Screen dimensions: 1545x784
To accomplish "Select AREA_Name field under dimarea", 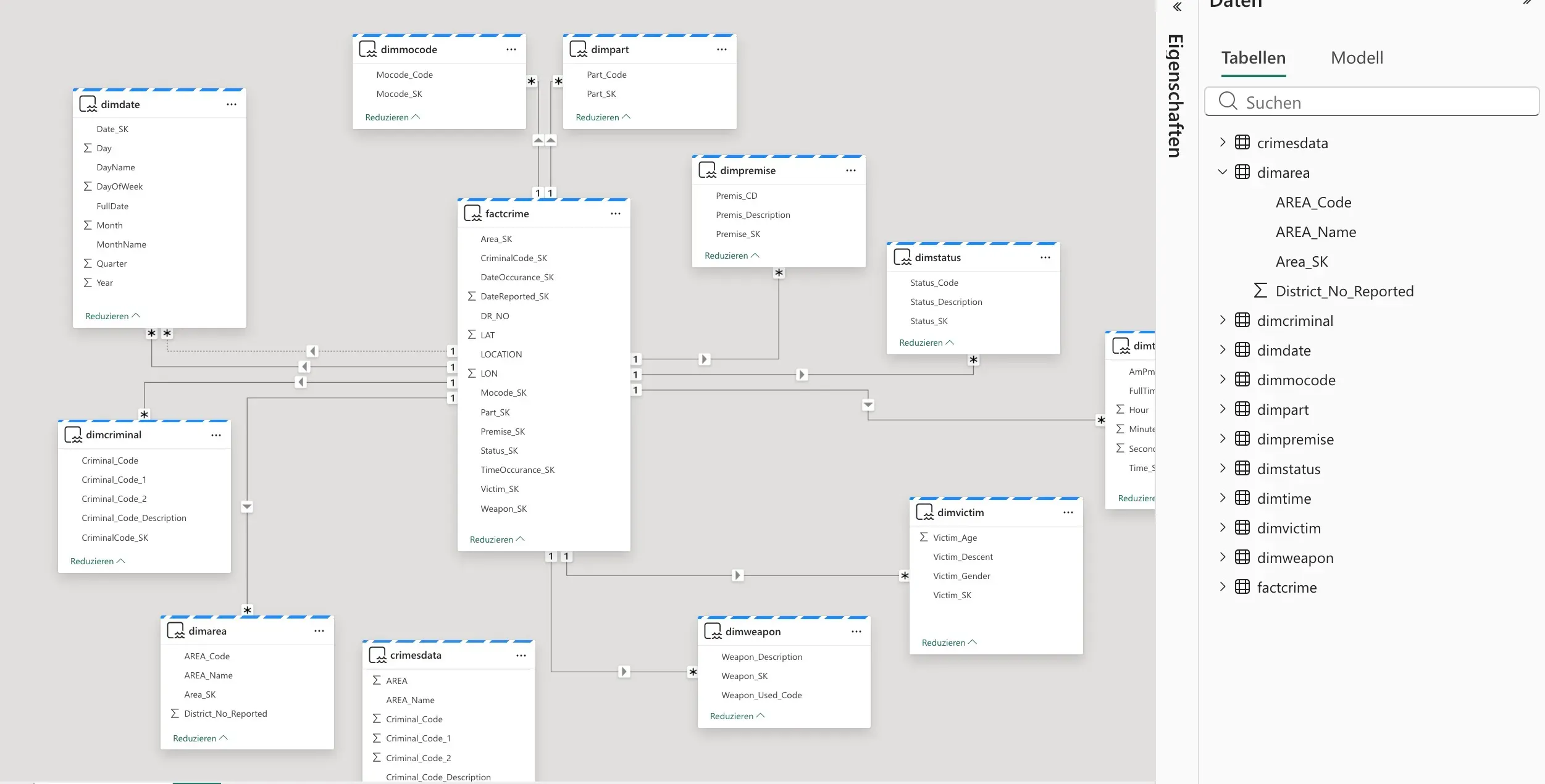I will (1315, 231).
